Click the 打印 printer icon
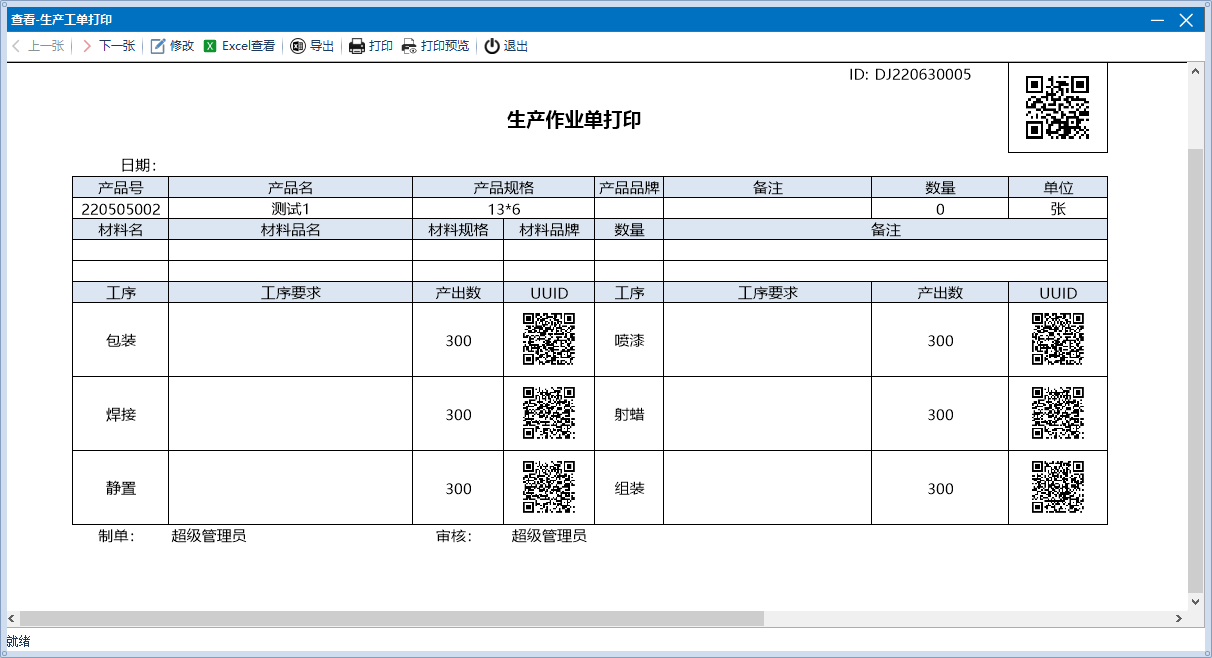Screen dimensions: 1212x658 357,46
